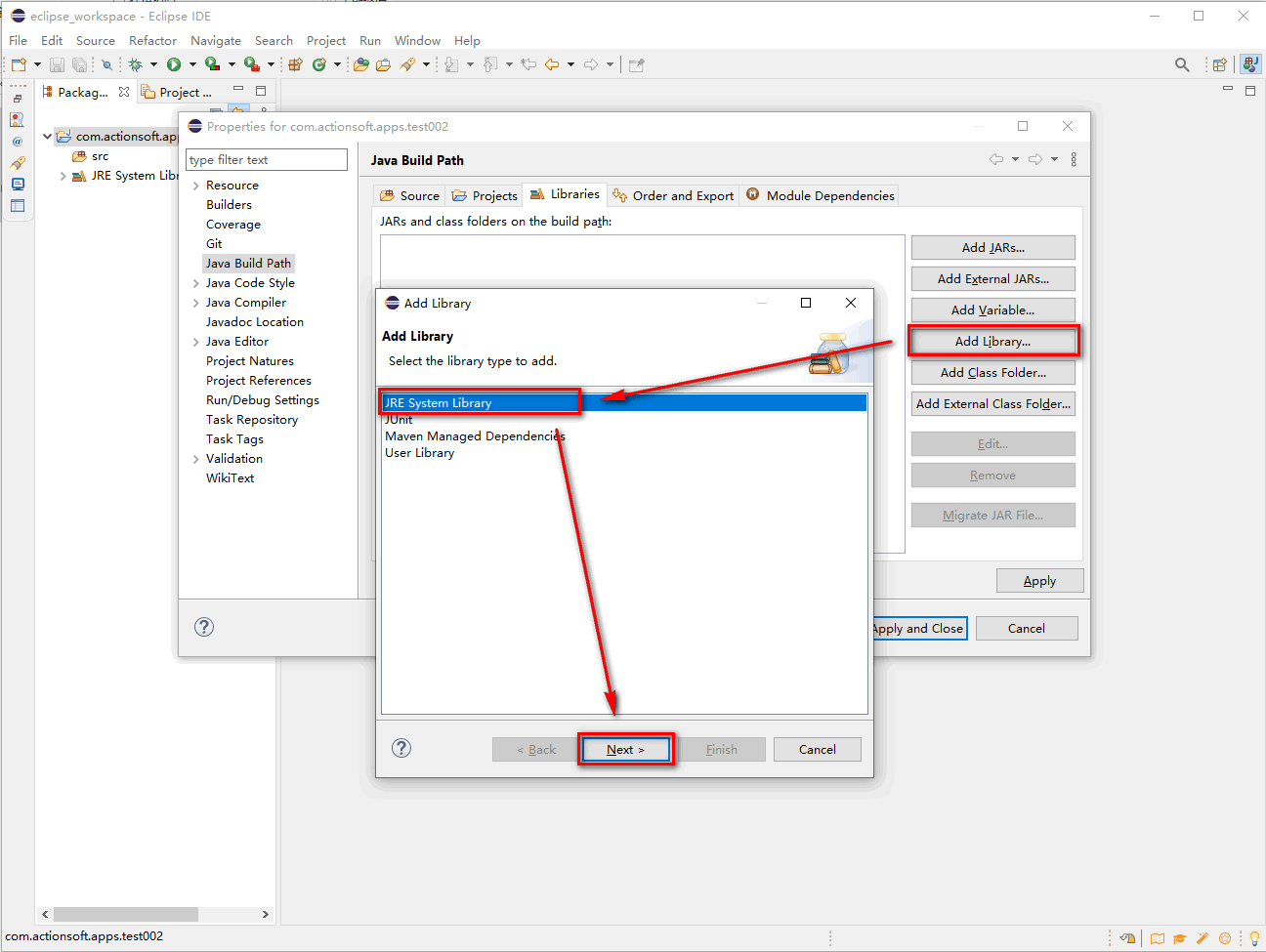Switch to the Order and Export tab
The width and height of the screenshot is (1266, 952).
click(x=672, y=195)
